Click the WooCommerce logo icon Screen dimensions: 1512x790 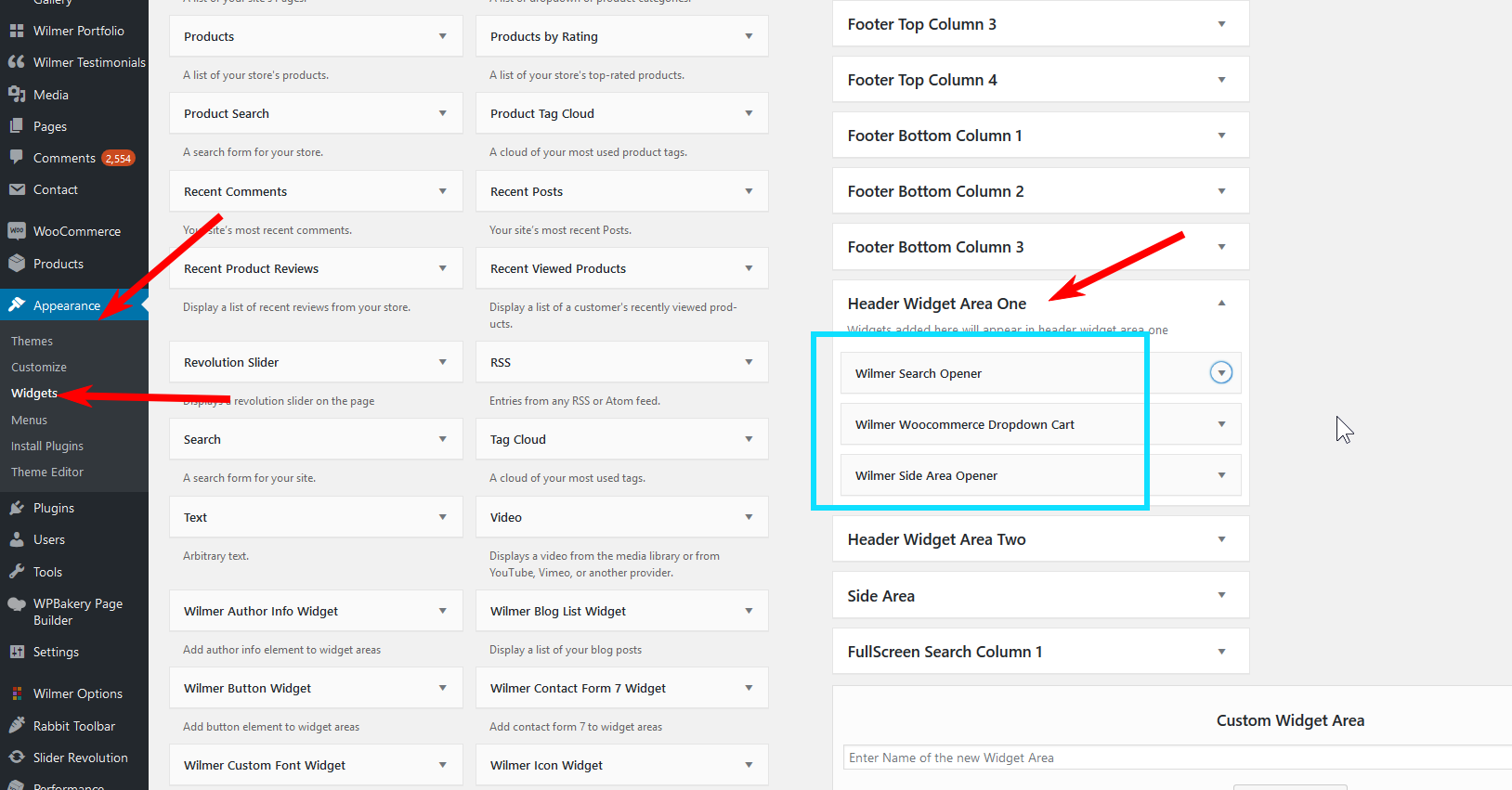tap(17, 231)
